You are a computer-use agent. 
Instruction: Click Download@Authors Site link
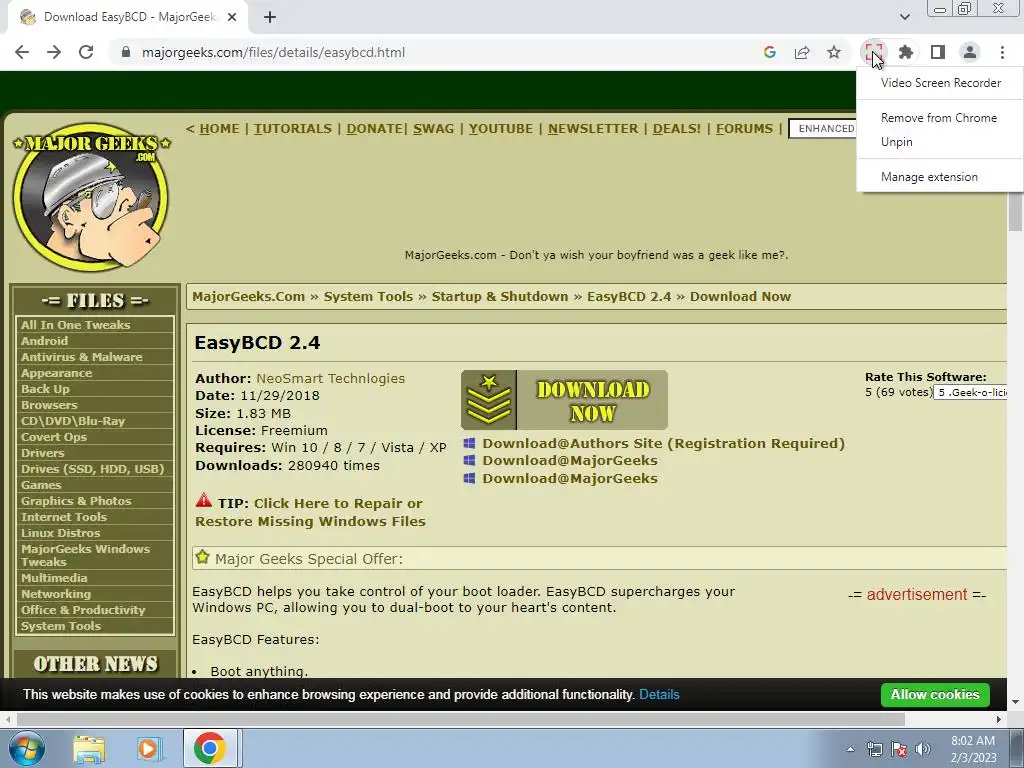pyautogui.click(x=664, y=443)
